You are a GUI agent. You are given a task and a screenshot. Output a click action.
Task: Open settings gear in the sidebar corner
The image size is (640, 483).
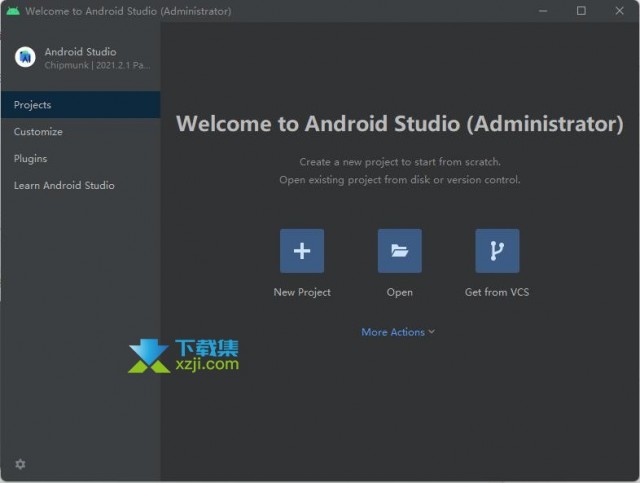pyautogui.click(x=20, y=464)
